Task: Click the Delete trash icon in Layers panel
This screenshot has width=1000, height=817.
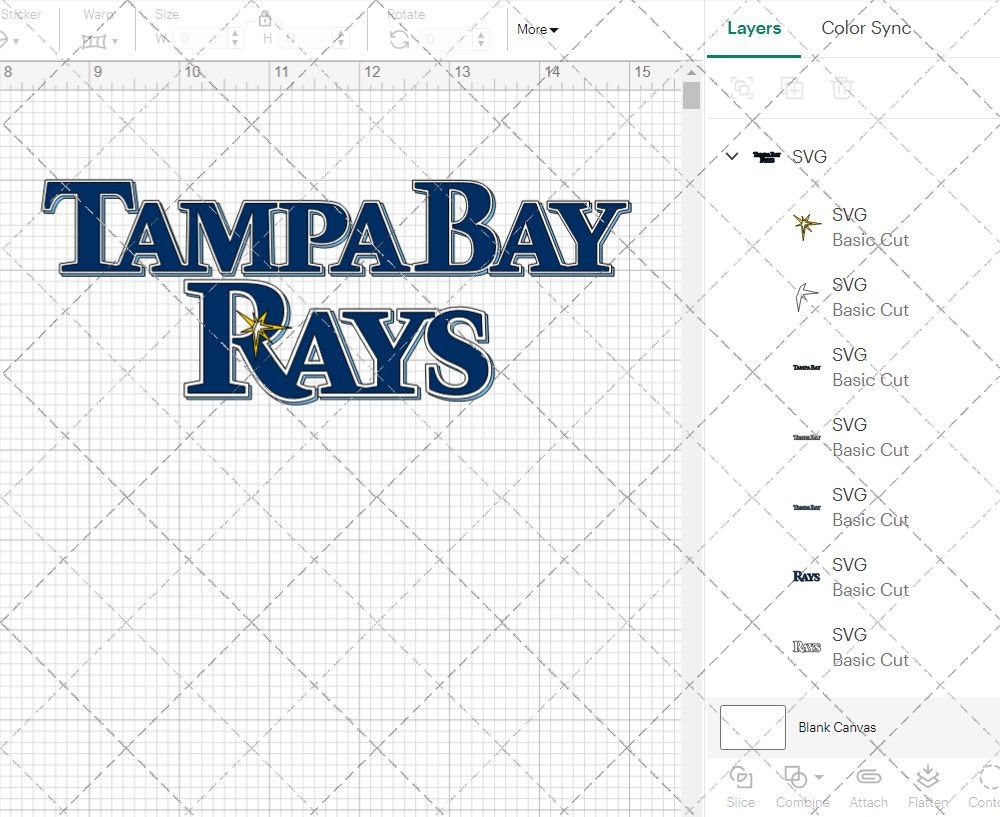Action: pos(842,87)
